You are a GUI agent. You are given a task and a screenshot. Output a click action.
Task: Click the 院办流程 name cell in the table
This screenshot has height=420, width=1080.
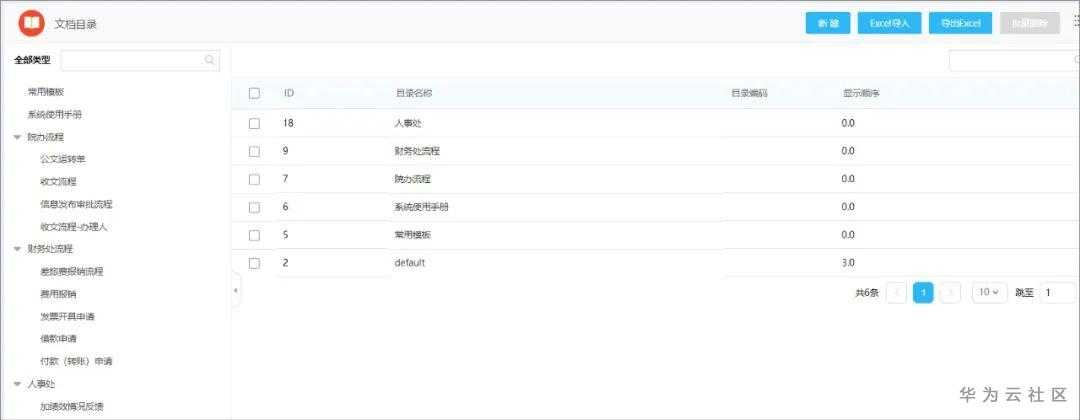coord(412,179)
